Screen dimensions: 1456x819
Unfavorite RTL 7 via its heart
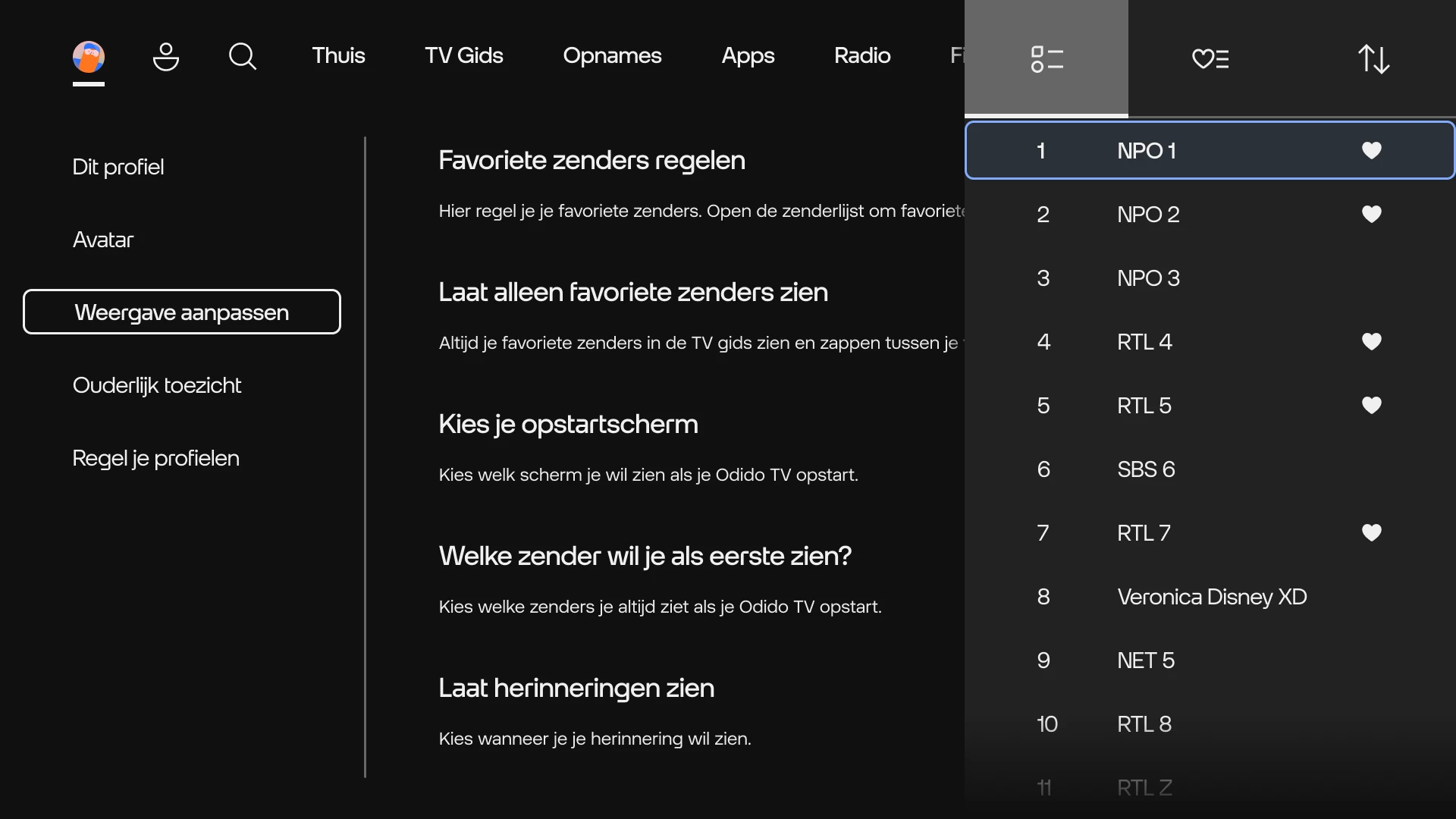1372,532
